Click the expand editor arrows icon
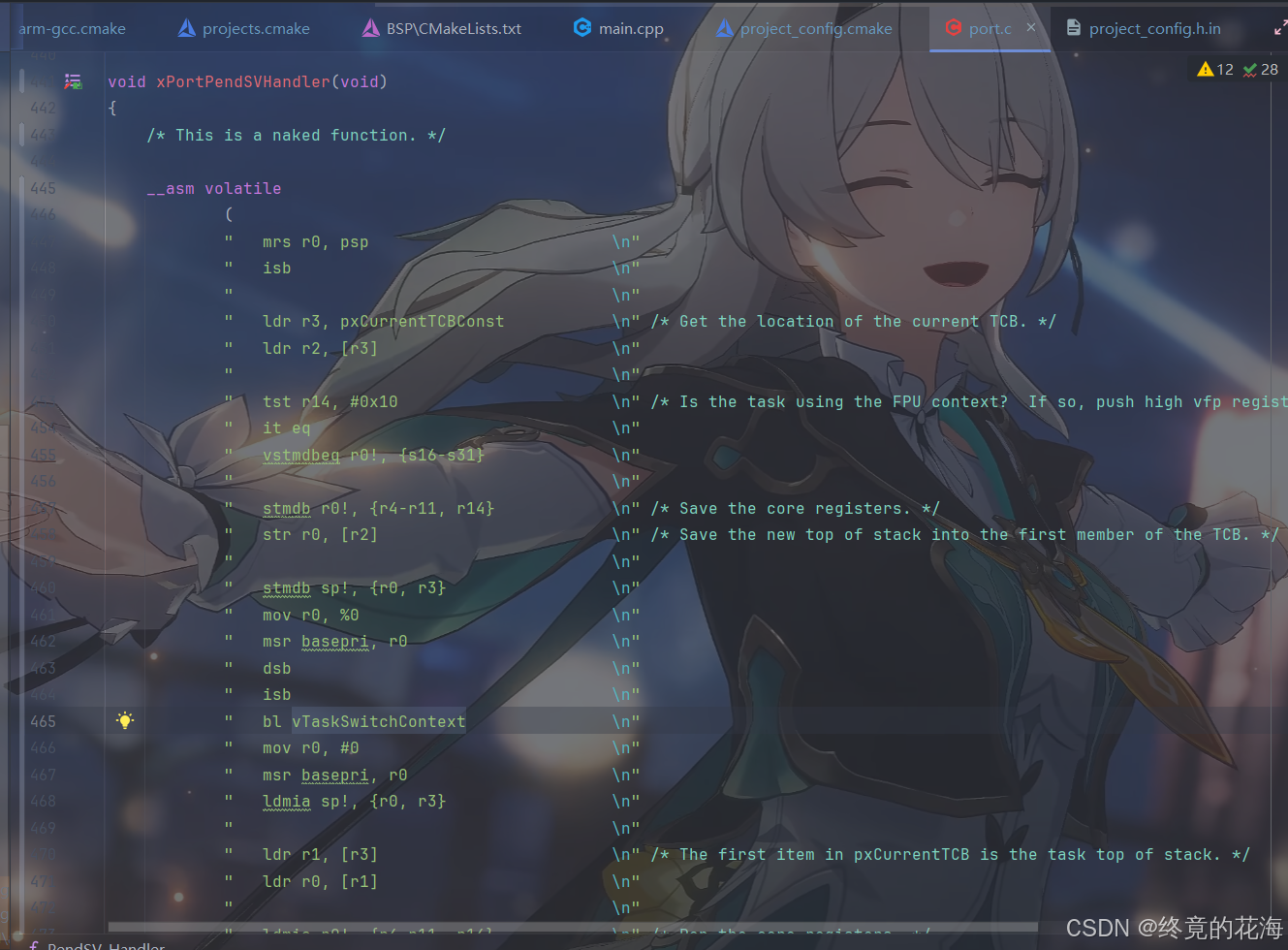The image size is (1288, 950). click(x=1280, y=28)
